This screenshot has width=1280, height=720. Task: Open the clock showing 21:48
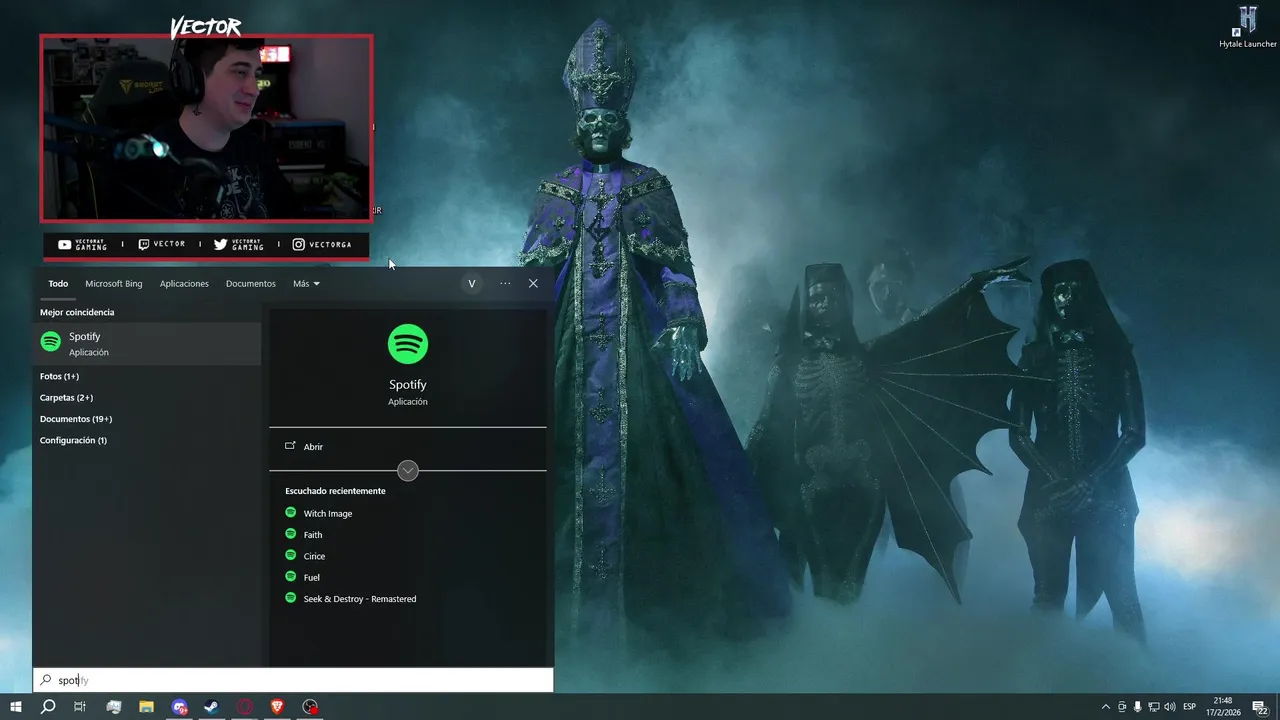tap(1222, 707)
